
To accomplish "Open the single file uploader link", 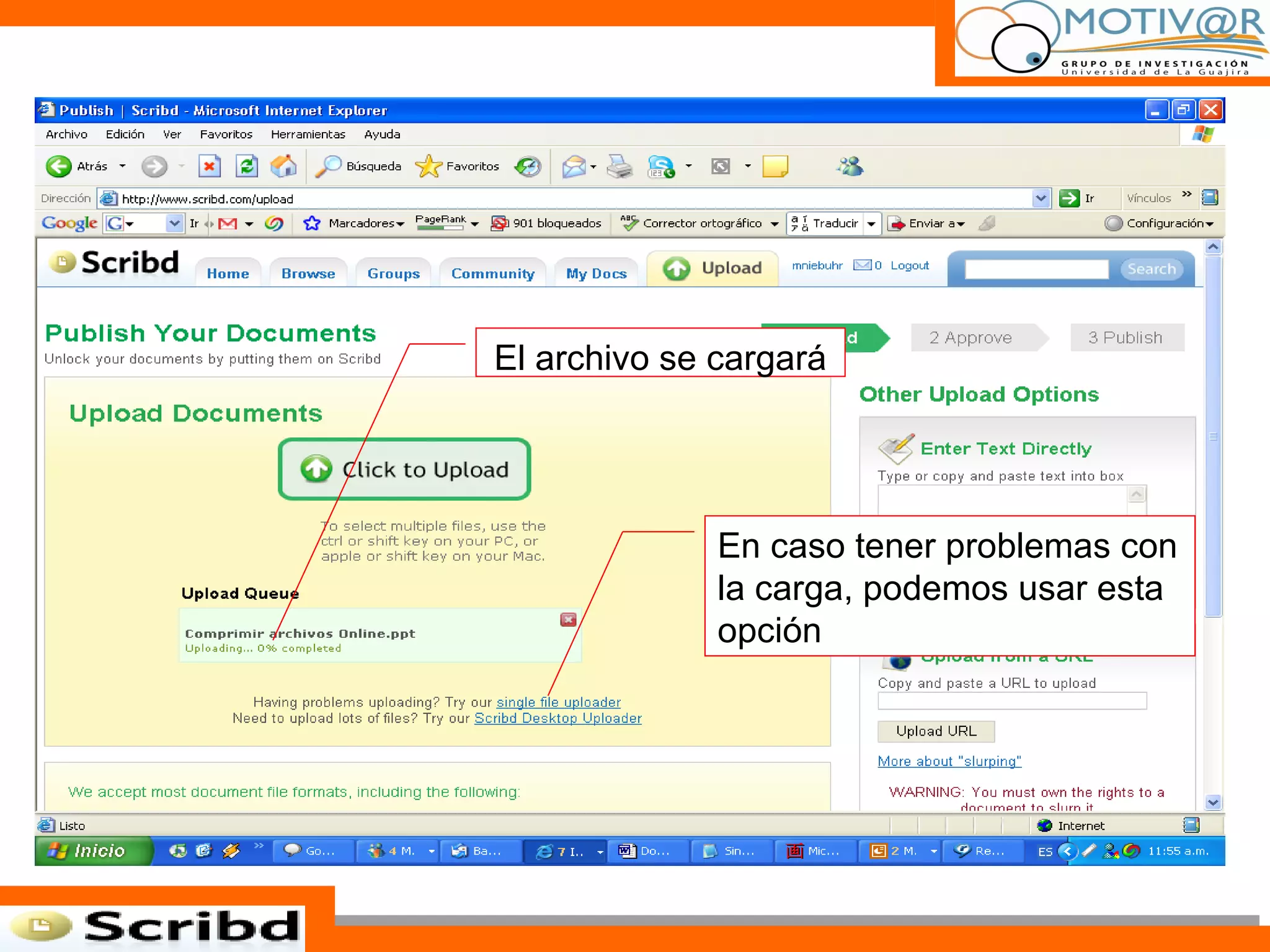I will tap(558, 702).
